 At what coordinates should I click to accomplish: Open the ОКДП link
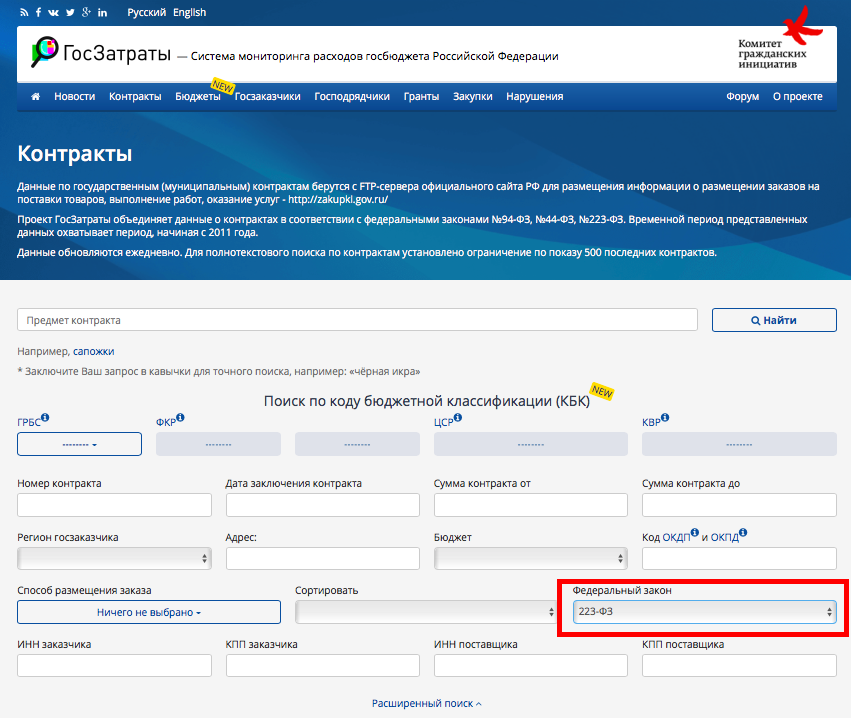click(x=676, y=537)
